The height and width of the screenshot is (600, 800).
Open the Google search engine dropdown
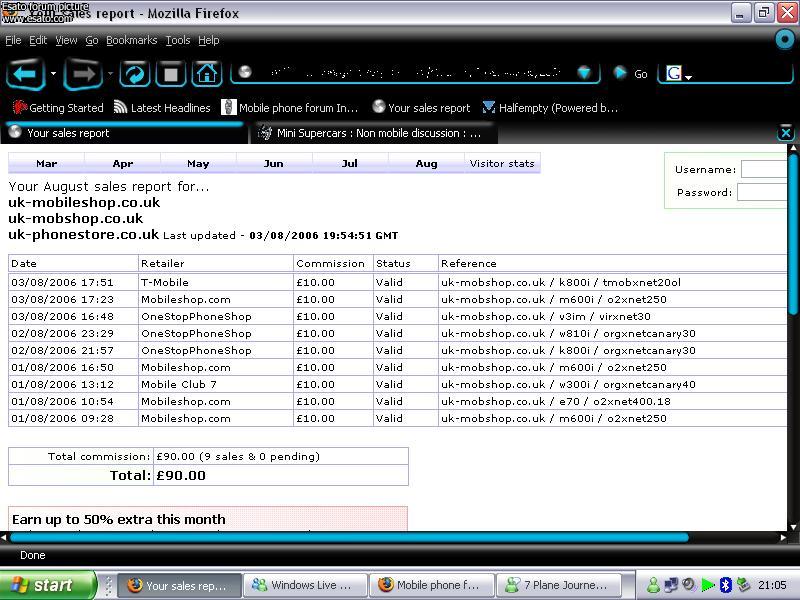coord(688,77)
